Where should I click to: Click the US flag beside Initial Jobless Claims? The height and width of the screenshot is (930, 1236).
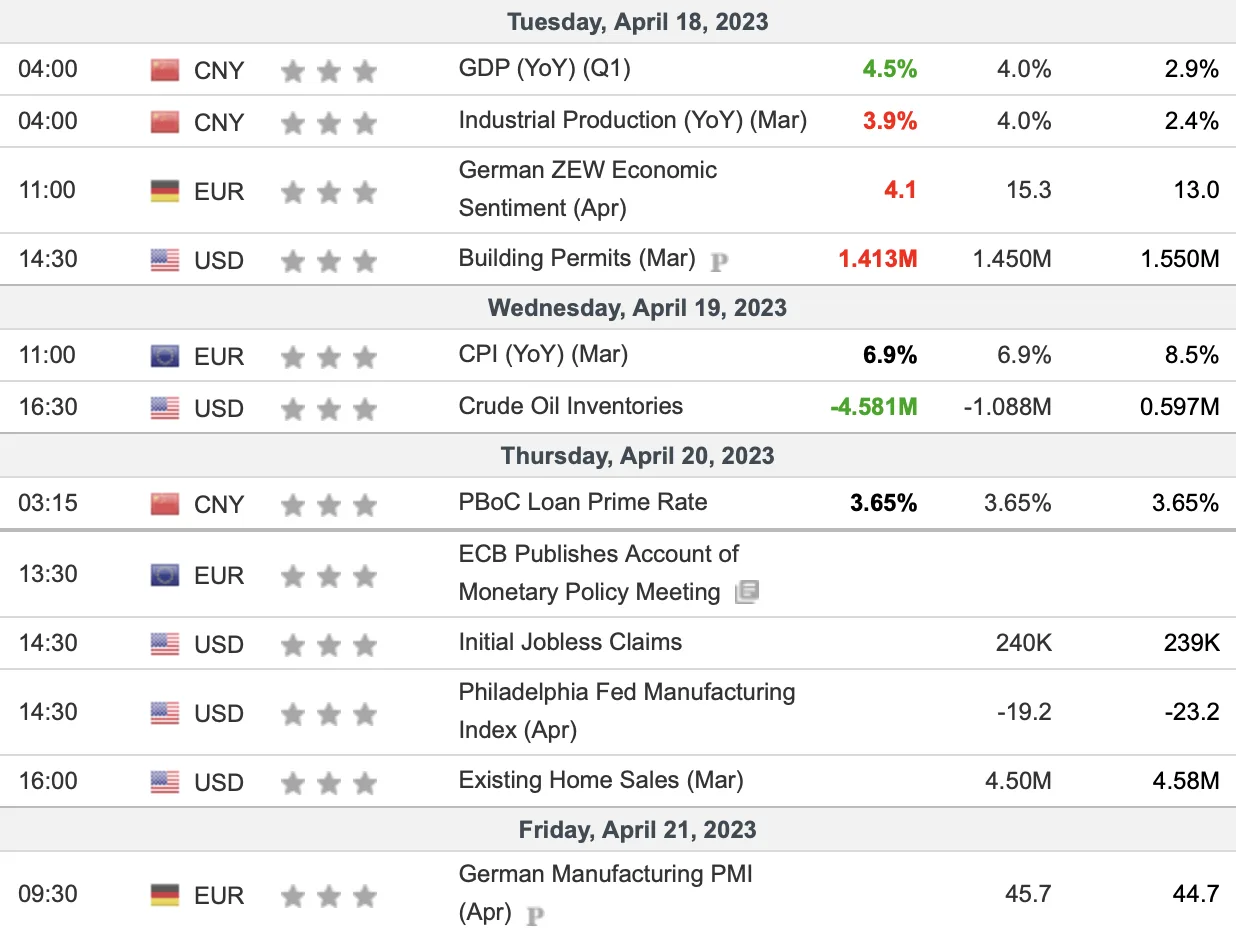[165, 644]
